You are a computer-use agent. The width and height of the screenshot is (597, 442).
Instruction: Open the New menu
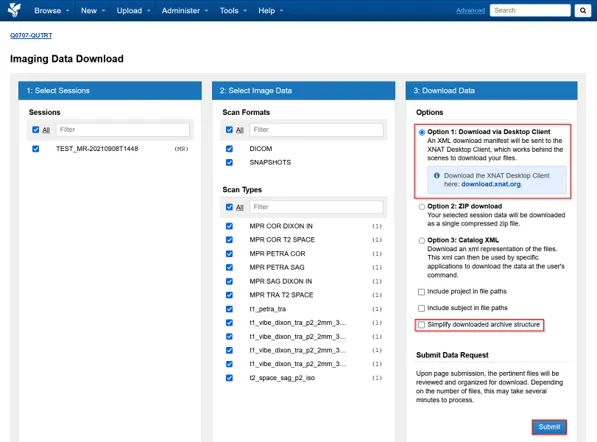(x=93, y=11)
